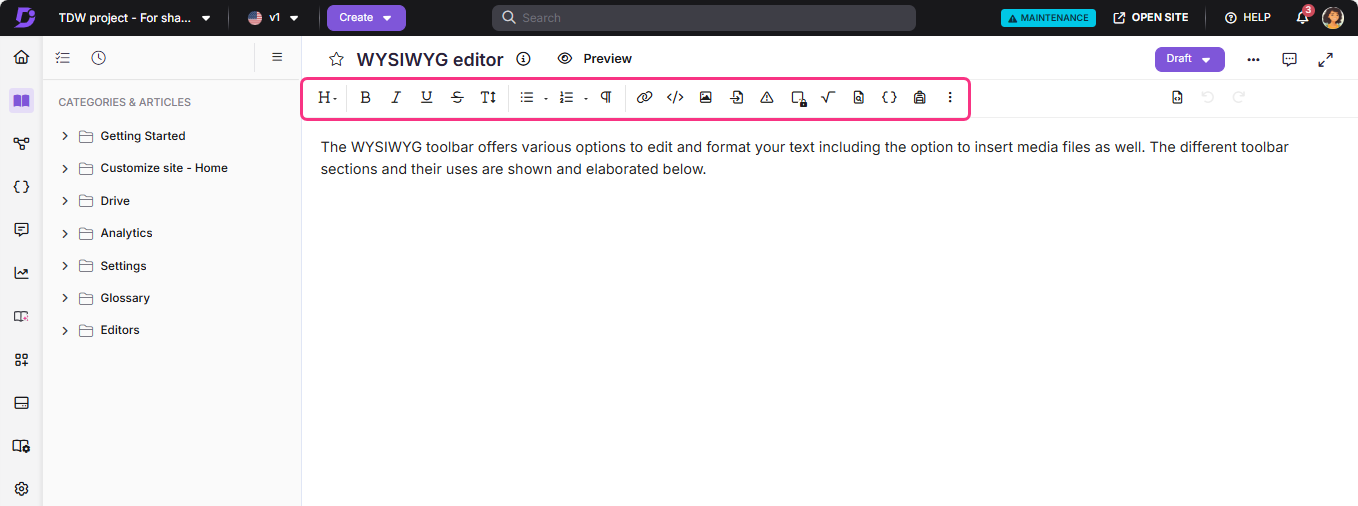
Task: Insert an unordered bullet list
Action: point(527,97)
